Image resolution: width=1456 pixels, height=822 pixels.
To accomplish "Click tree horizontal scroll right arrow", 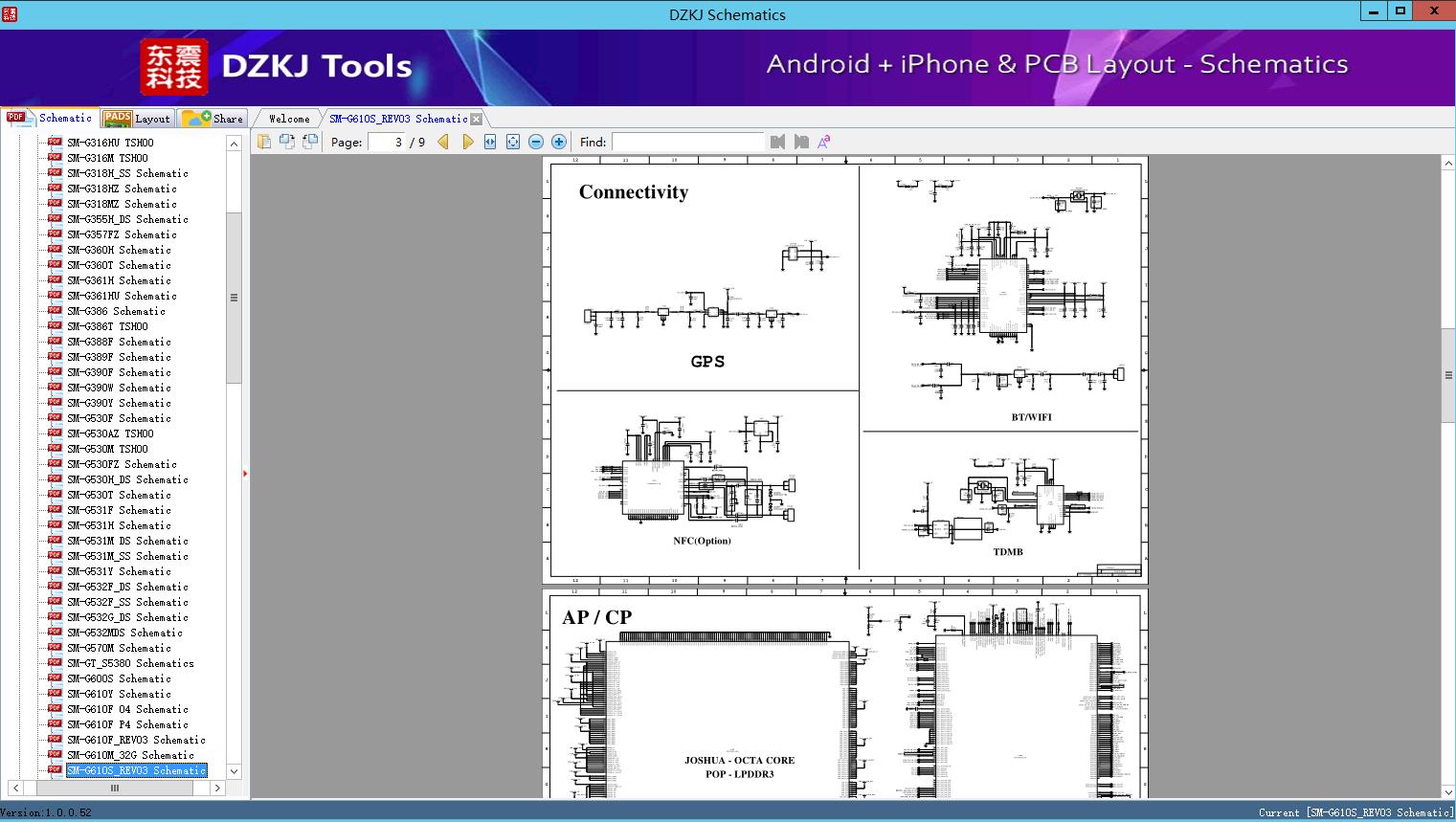I will click(217, 789).
